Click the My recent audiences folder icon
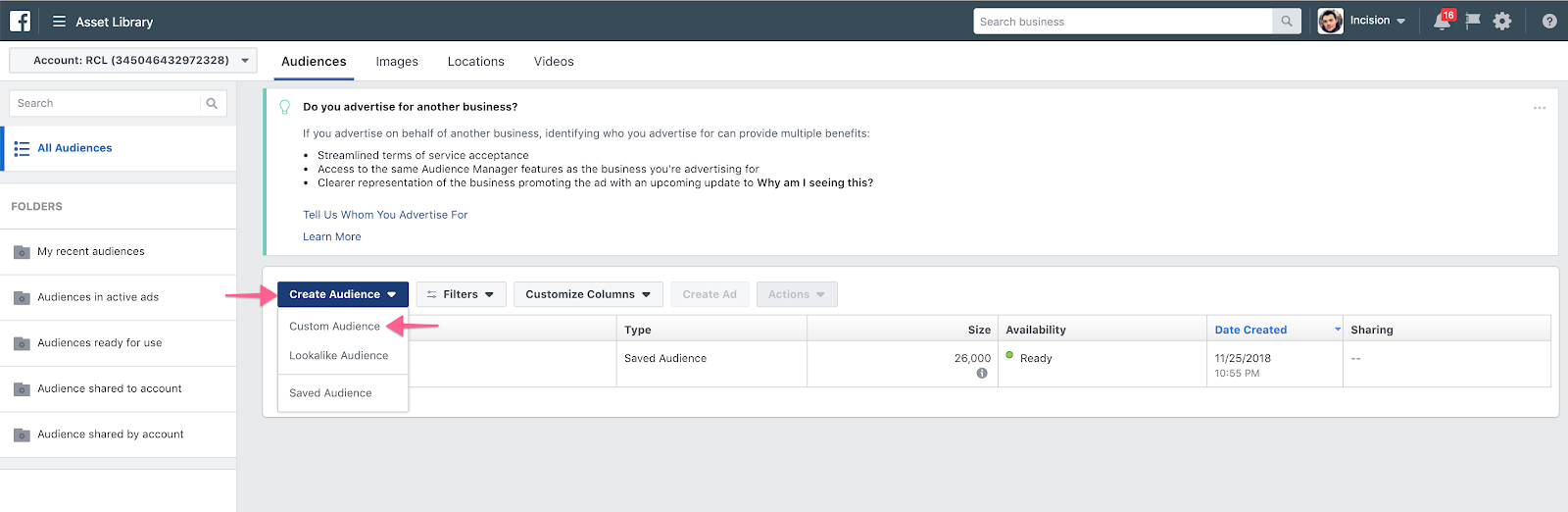The image size is (1568, 512). (x=22, y=252)
